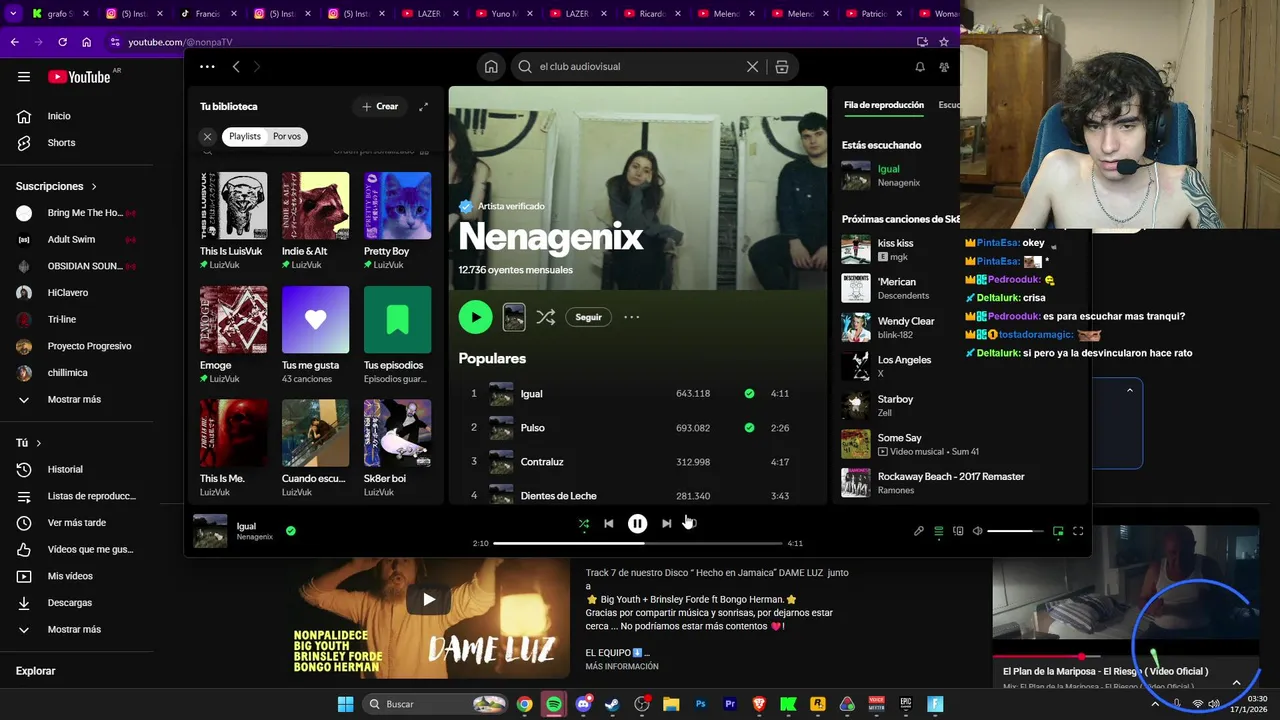Follow Nenagenix with Seguir button
Screen dimensions: 1280x720
[589, 317]
